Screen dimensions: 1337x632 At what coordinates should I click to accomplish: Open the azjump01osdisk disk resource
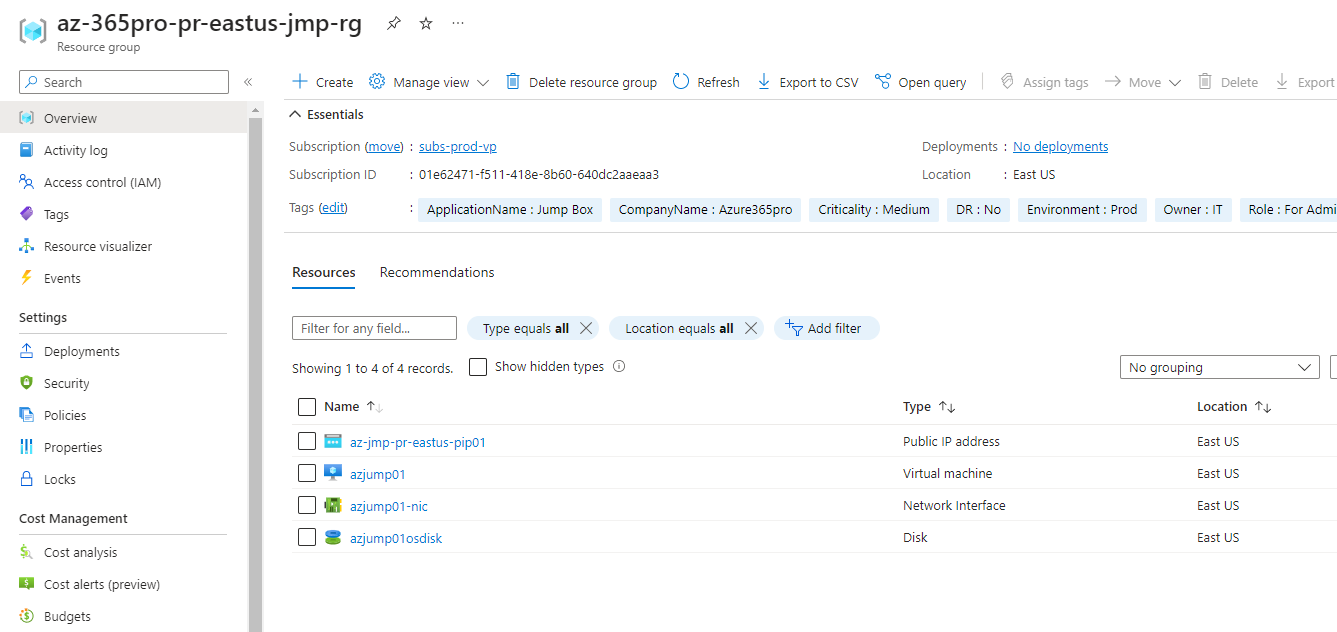396,538
